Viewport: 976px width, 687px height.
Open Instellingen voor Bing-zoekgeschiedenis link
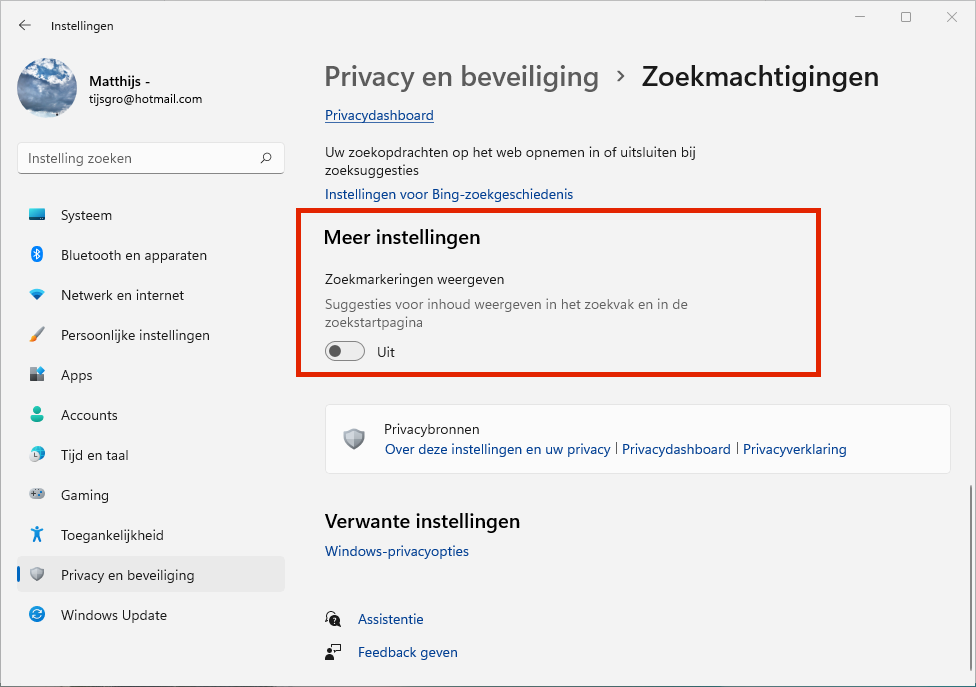click(449, 194)
